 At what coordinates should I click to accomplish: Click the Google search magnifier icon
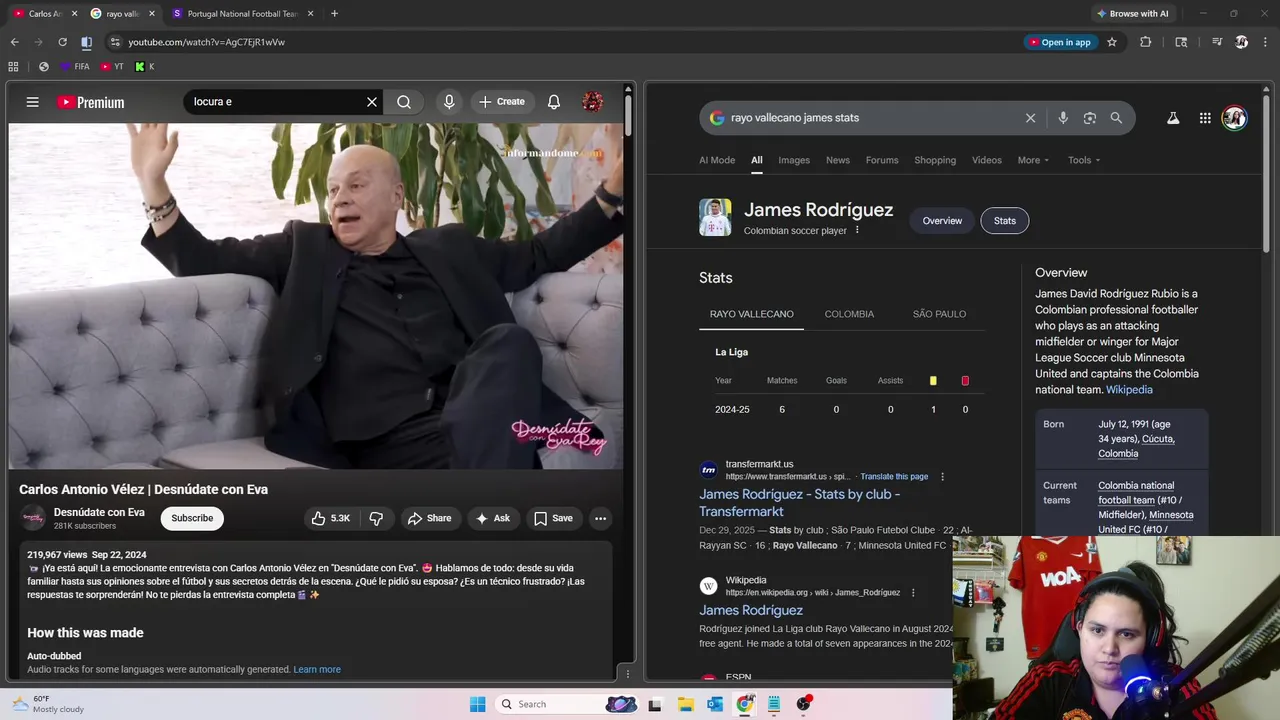[1116, 118]
